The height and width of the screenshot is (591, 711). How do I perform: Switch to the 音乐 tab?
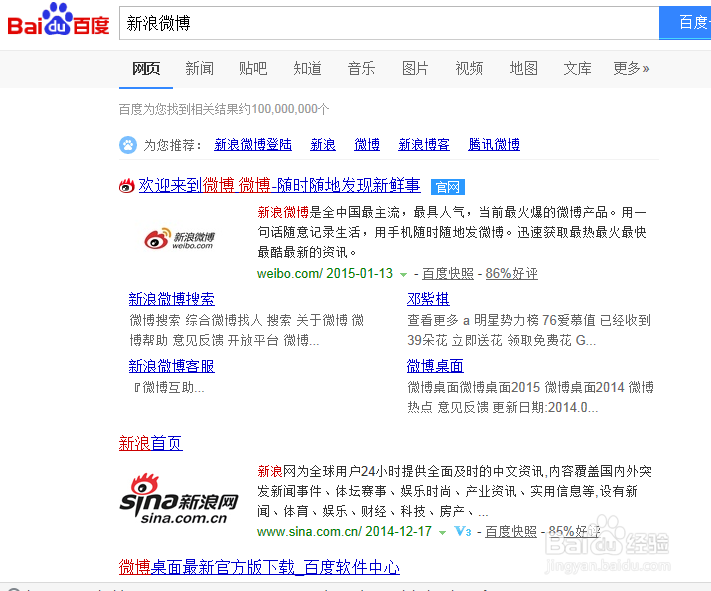361,68
